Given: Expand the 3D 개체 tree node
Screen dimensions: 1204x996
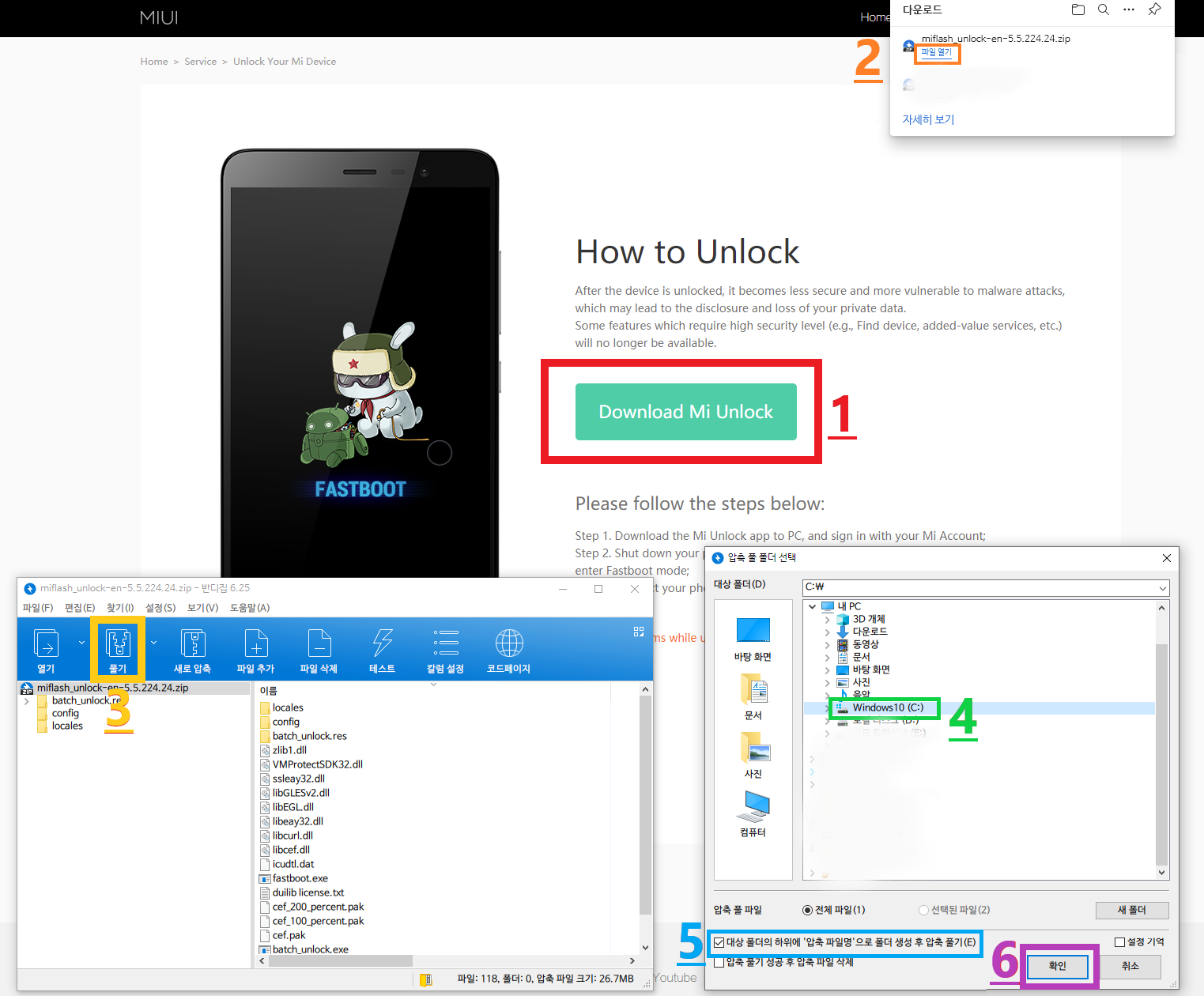Looking at the screenshot, I should click(x=827, y=619).
